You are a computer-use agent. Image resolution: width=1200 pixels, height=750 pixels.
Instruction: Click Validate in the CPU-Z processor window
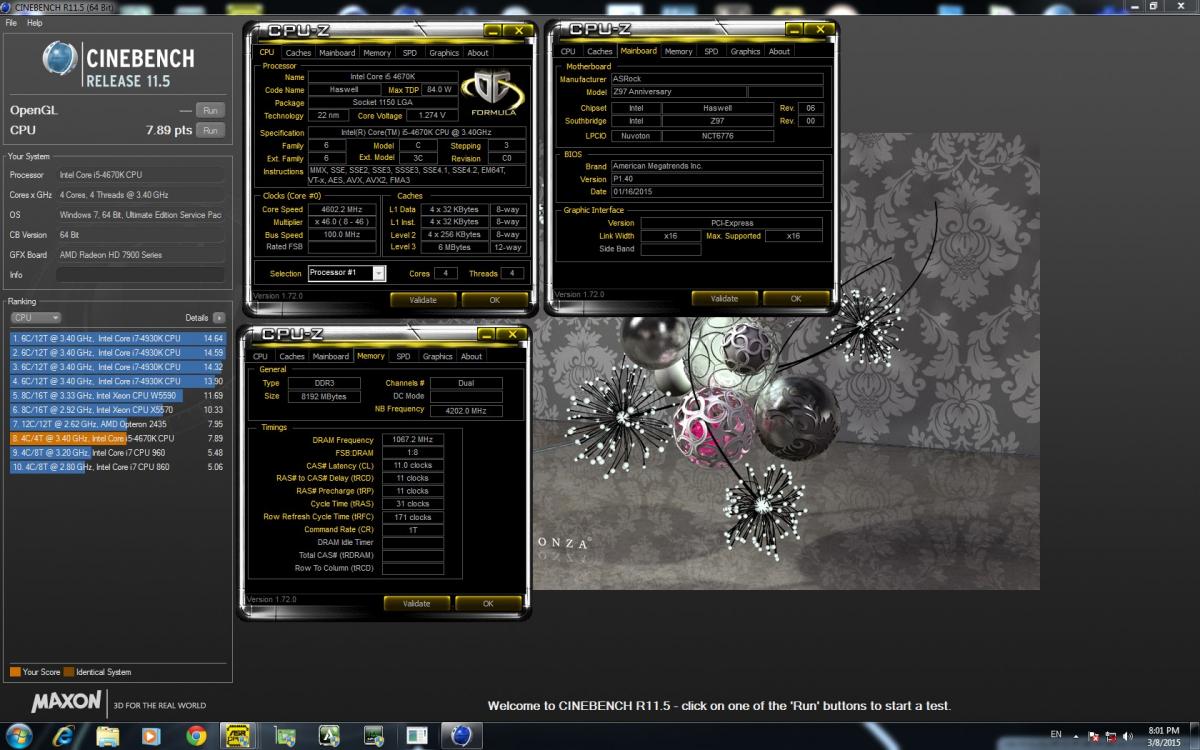pos(423,299)
